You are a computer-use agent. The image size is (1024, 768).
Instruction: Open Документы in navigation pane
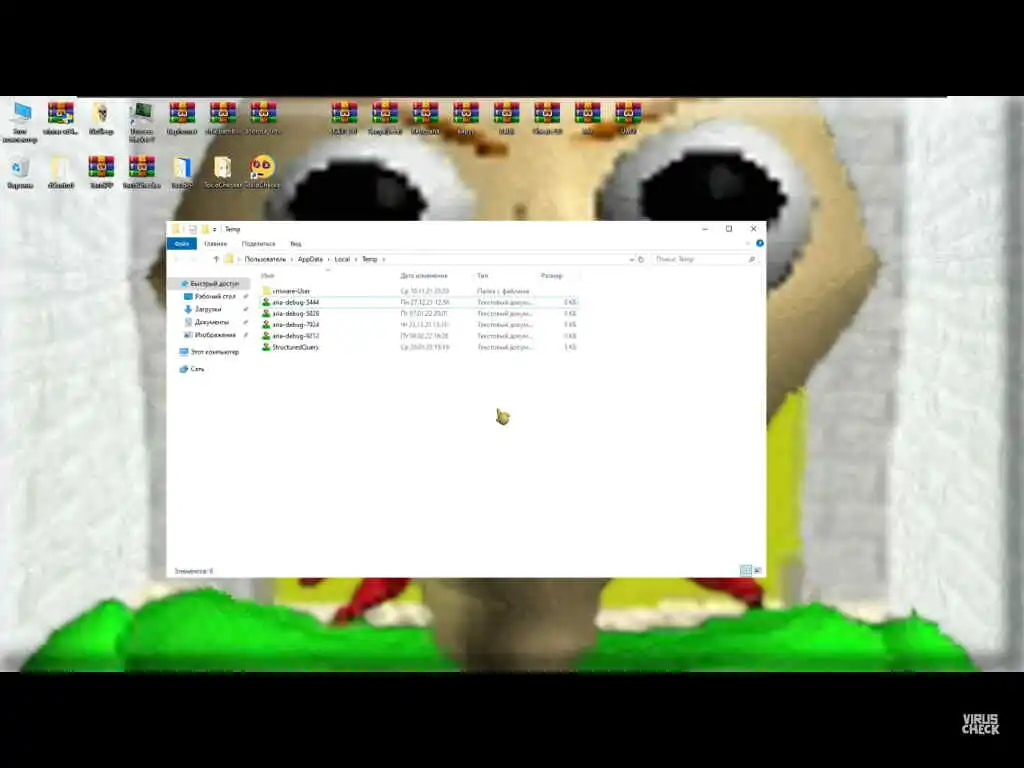click(x=211, y=322)
